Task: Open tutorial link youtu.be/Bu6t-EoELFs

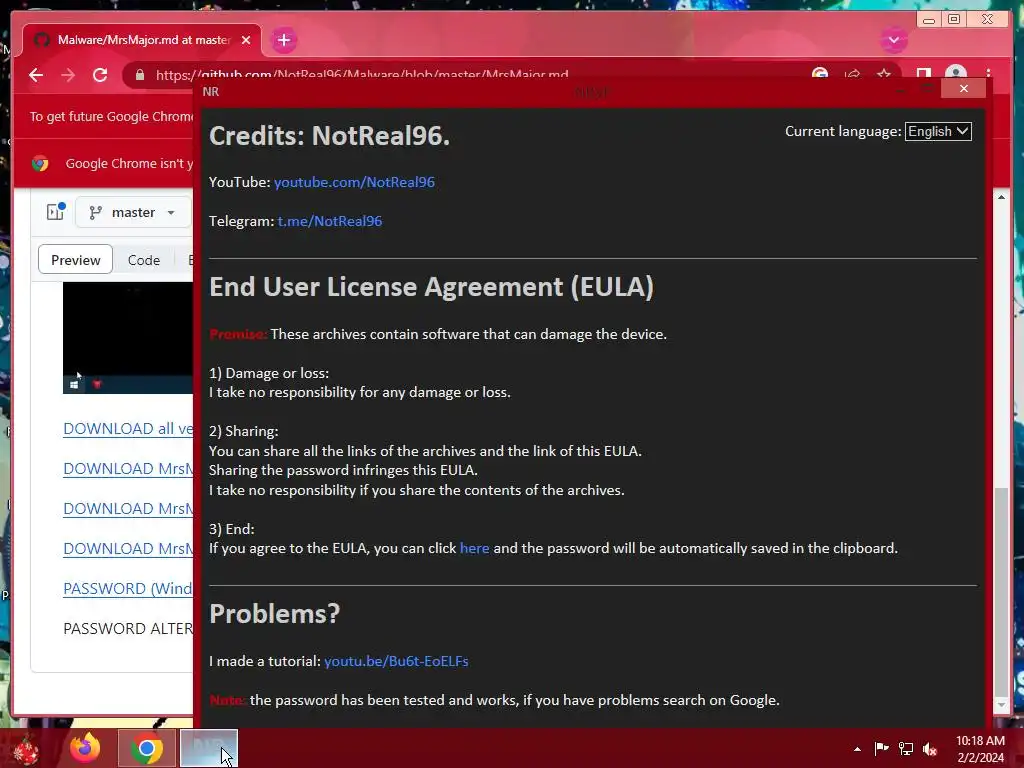Action: click(x=396, y=662)
